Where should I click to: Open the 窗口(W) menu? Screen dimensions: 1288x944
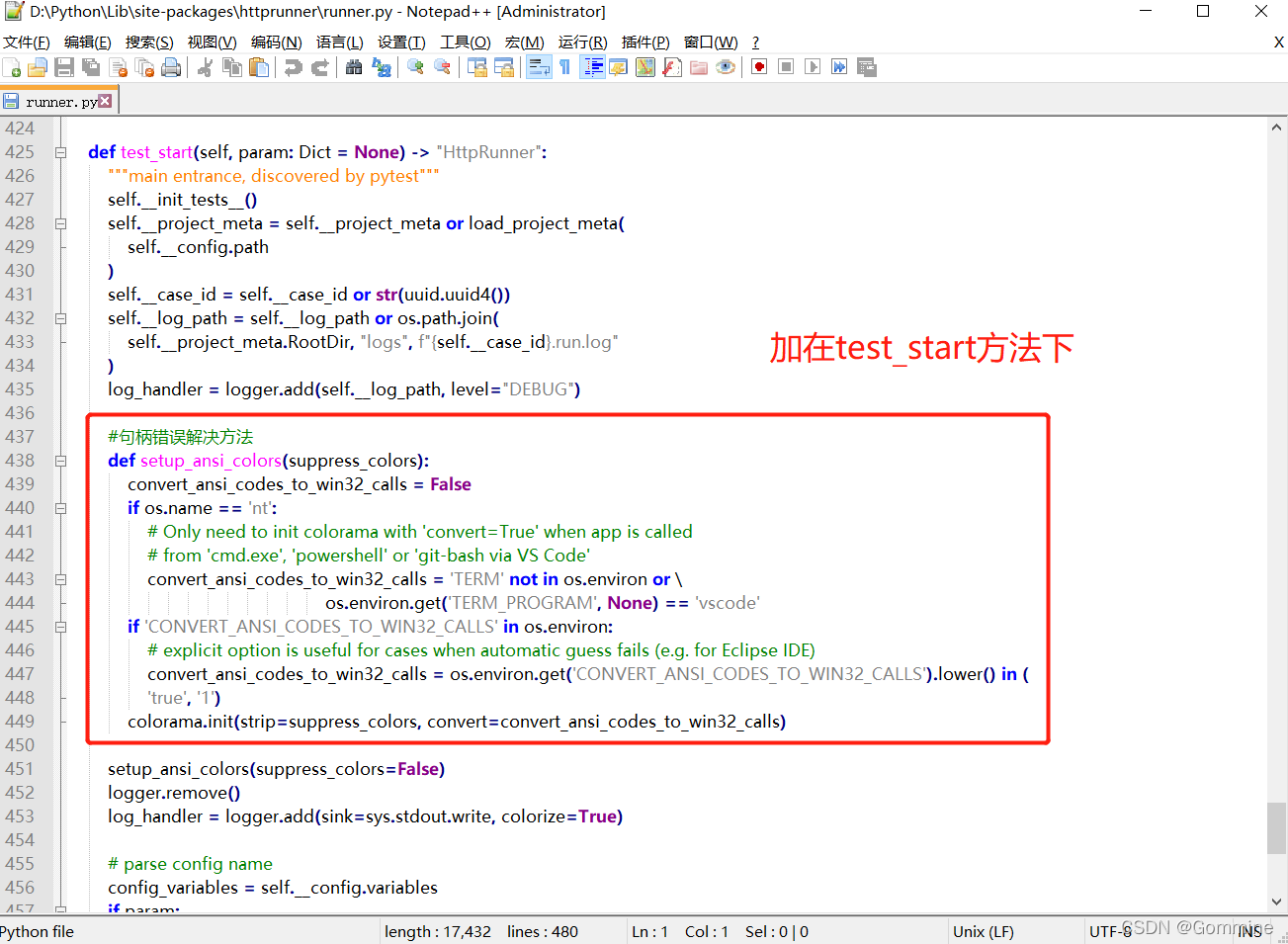[711, 43]
